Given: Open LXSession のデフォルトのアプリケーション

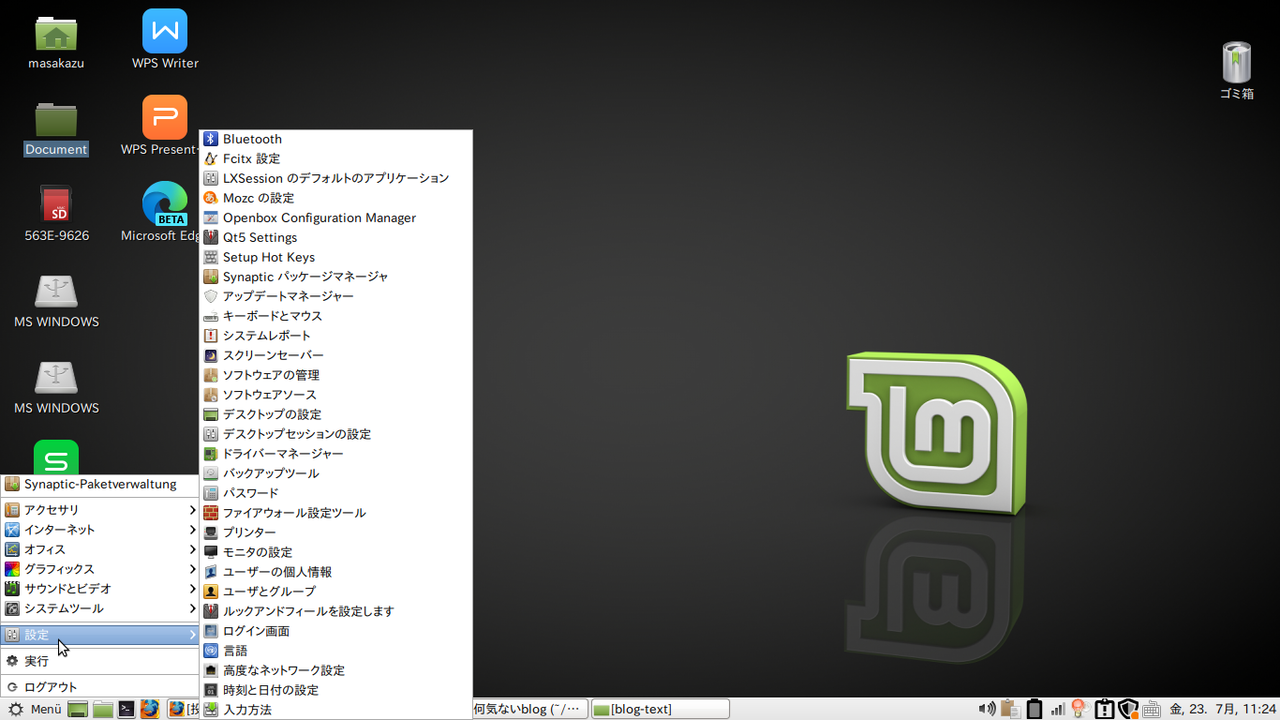Looking at the screenshot, I should [336, 178].
